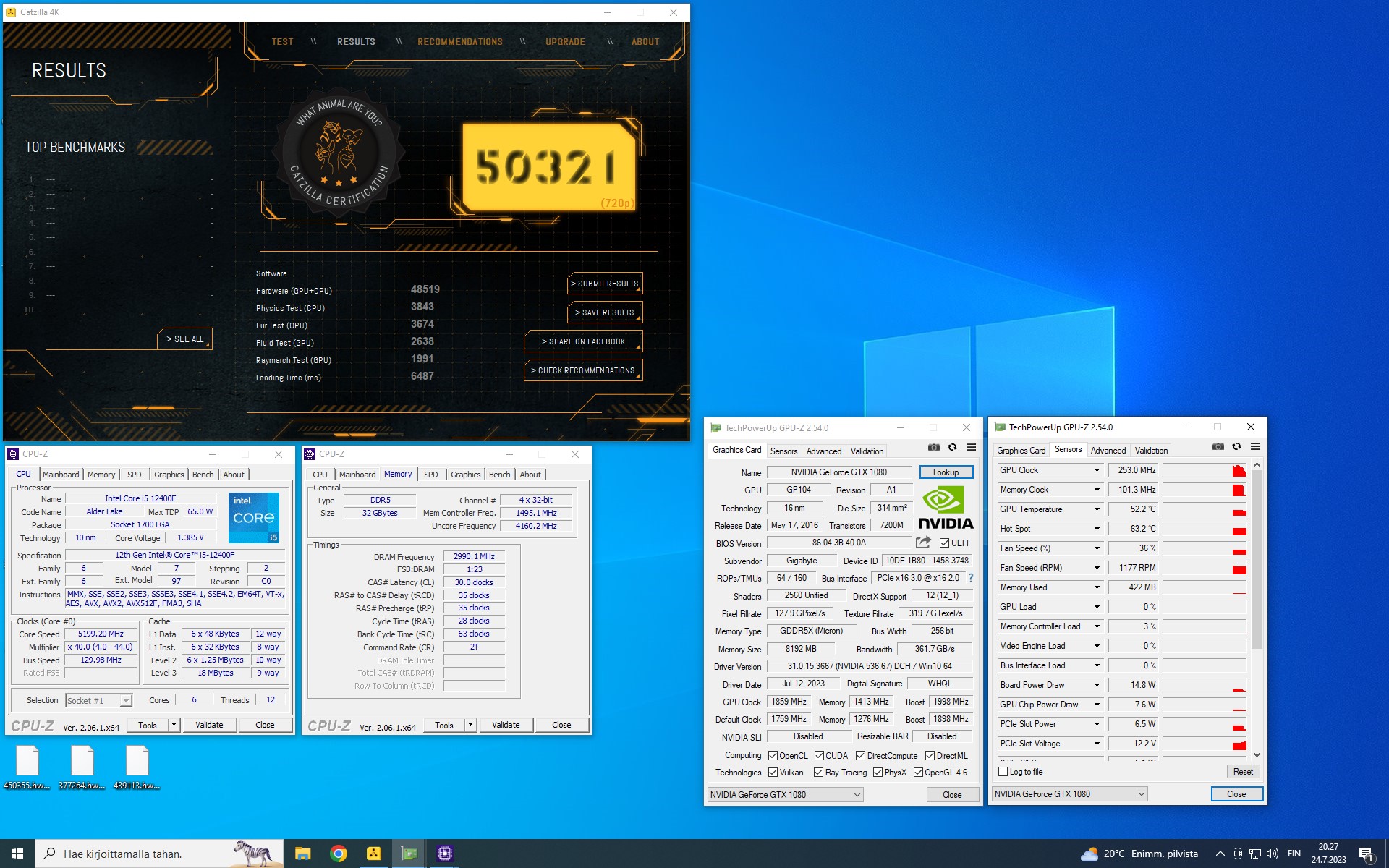
Task: Click volume icon in system tray
Action: tap(1273, 854)
